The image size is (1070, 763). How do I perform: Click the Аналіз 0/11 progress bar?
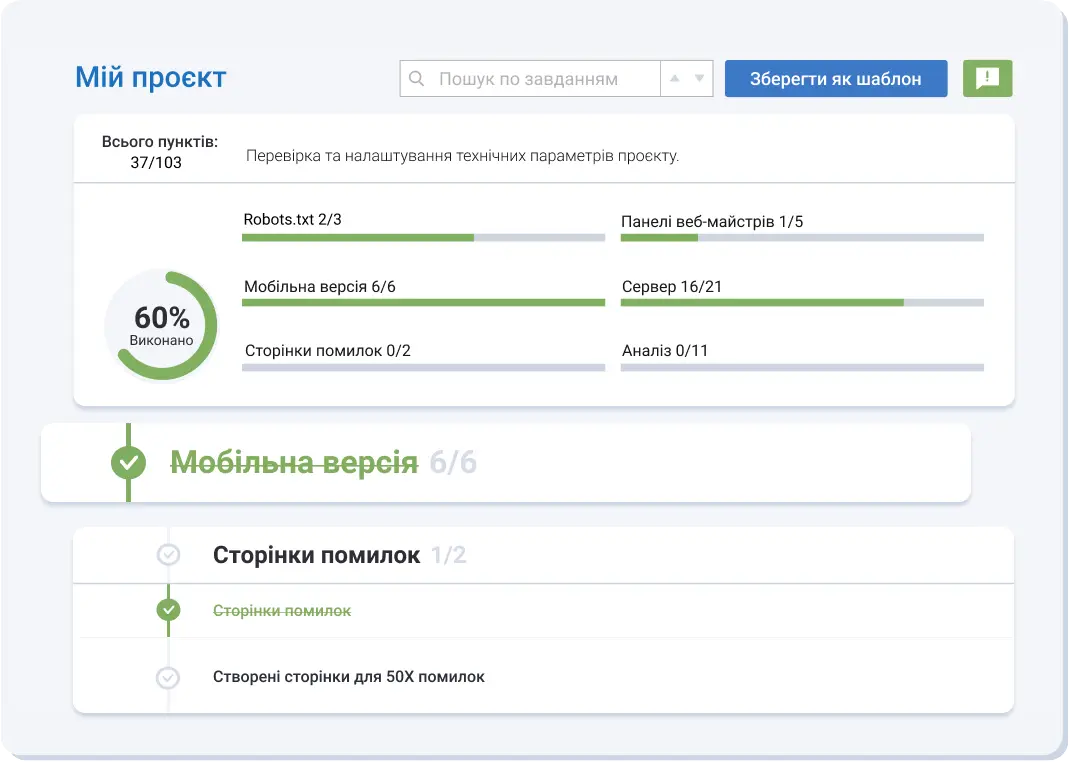pyautogui.click(x=800, y=366)
